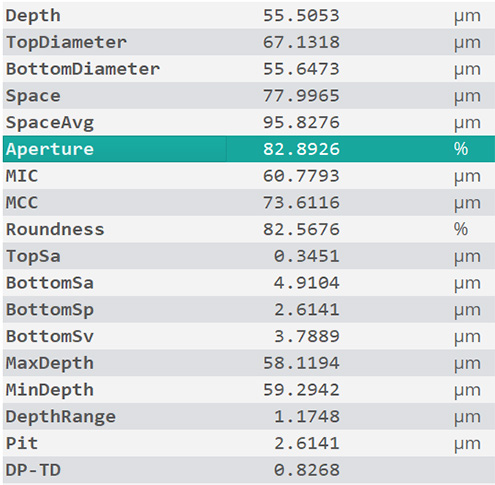495x485 pixels.
Task: Select the DepthRange row label
Action: tap(61, 417)
